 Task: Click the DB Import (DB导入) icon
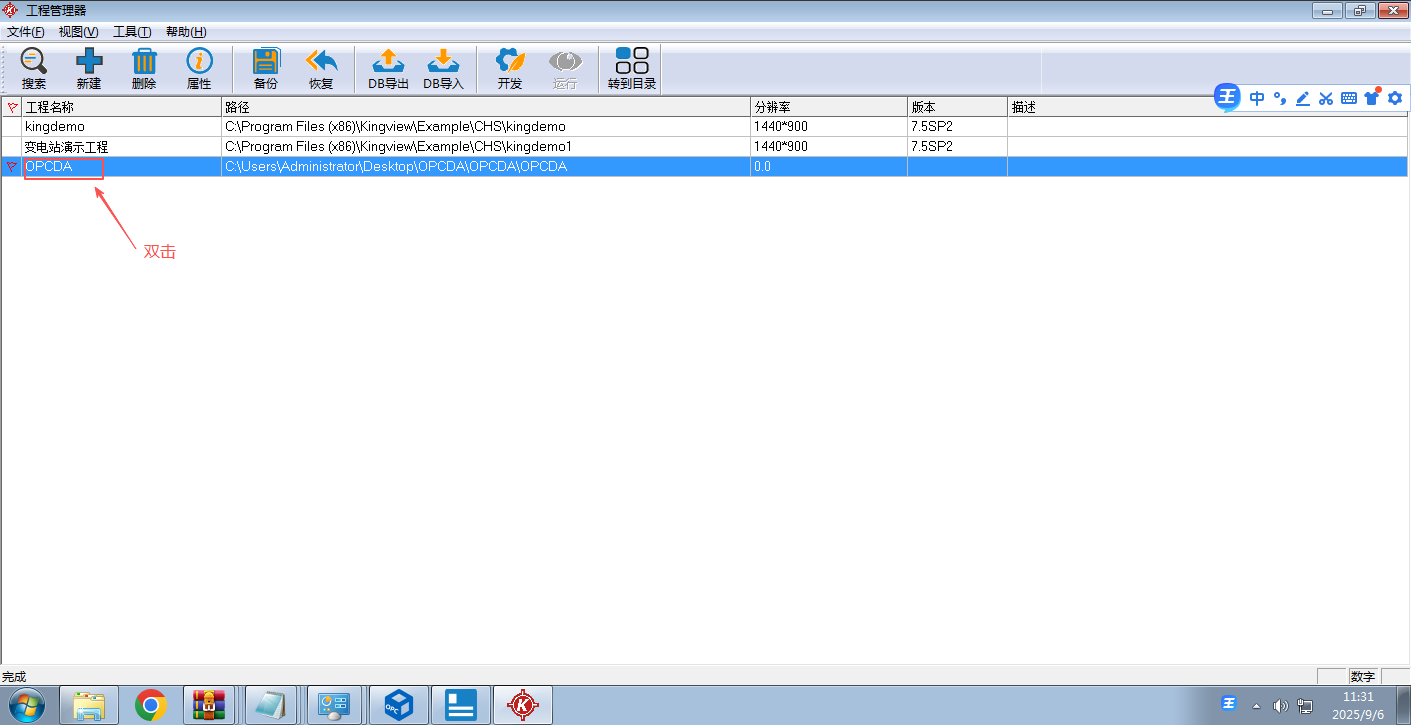[x=443, y=69]
